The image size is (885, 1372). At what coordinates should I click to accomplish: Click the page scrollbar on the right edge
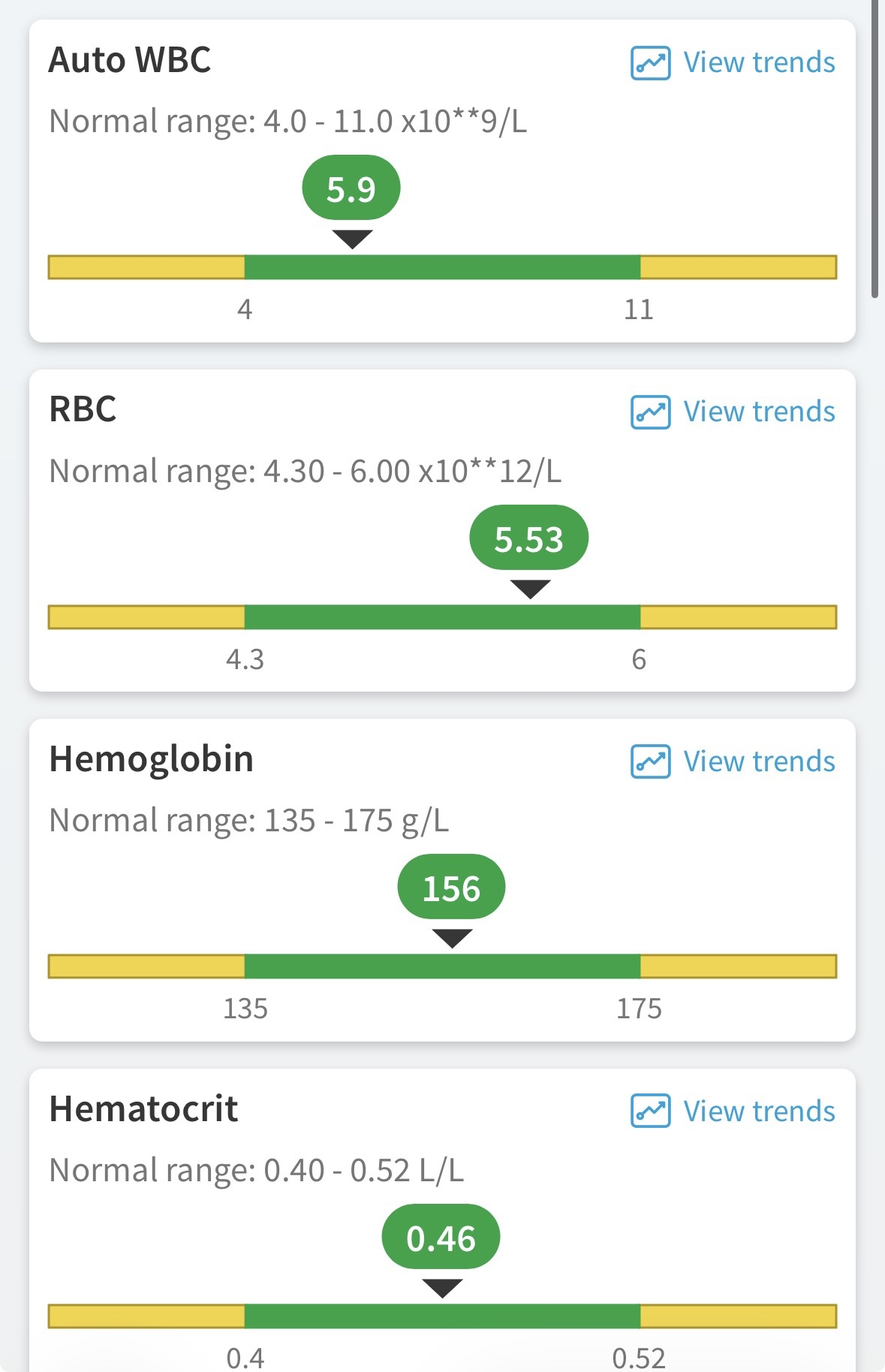(x=874, y=150)
